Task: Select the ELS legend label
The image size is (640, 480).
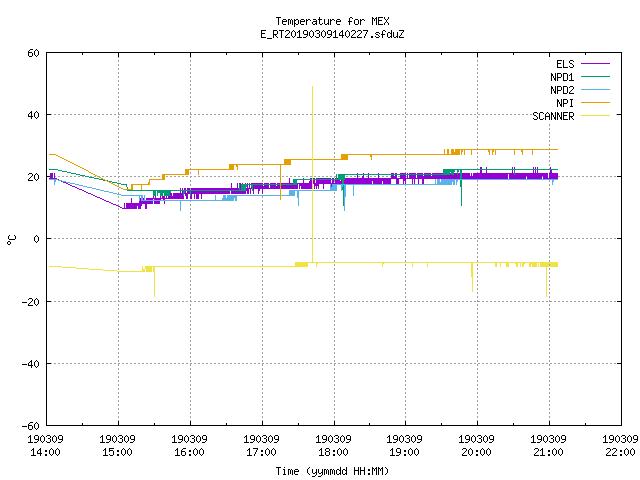Action: [x=565, y=64]
